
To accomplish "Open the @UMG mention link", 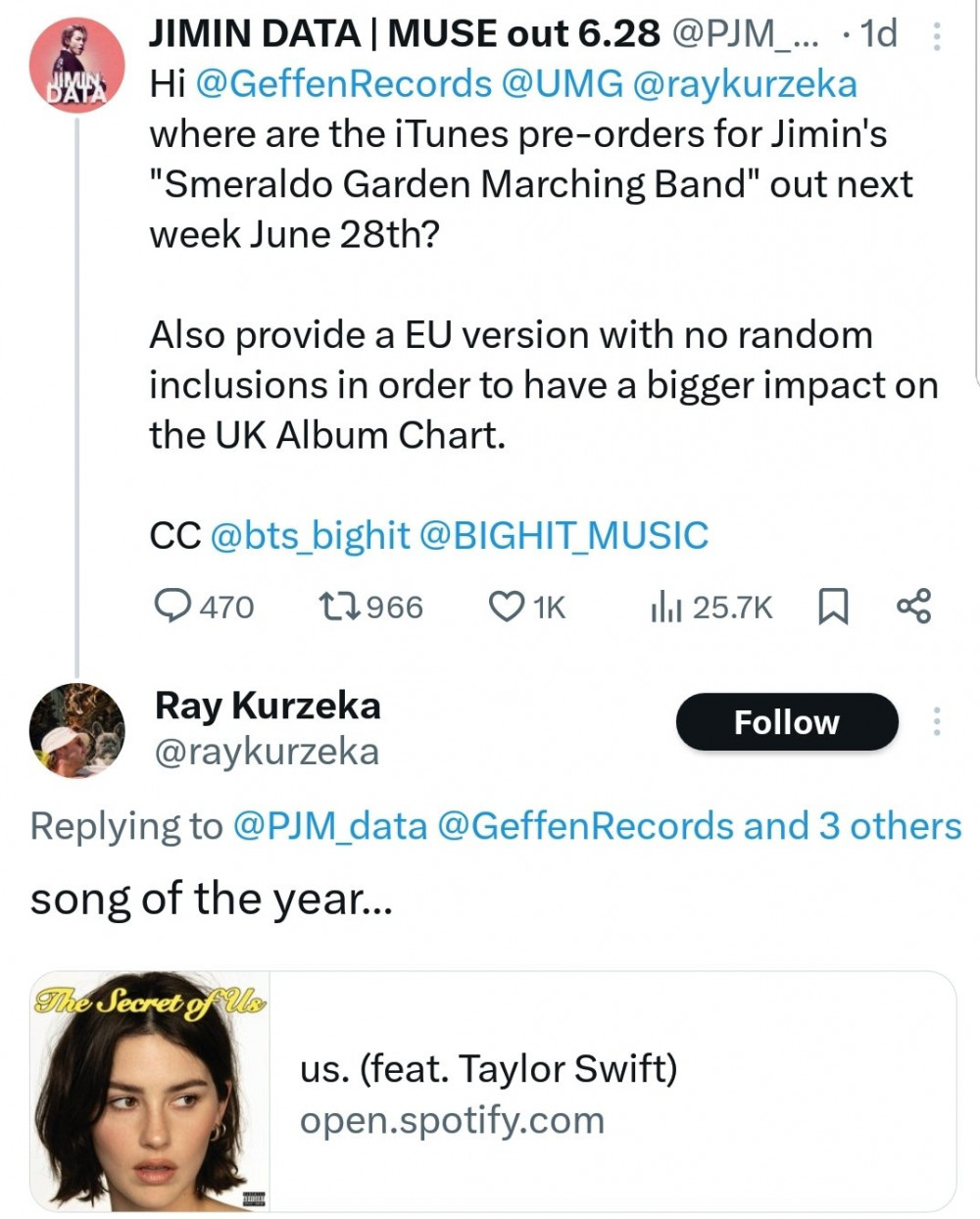I will (x=562, y=84).
